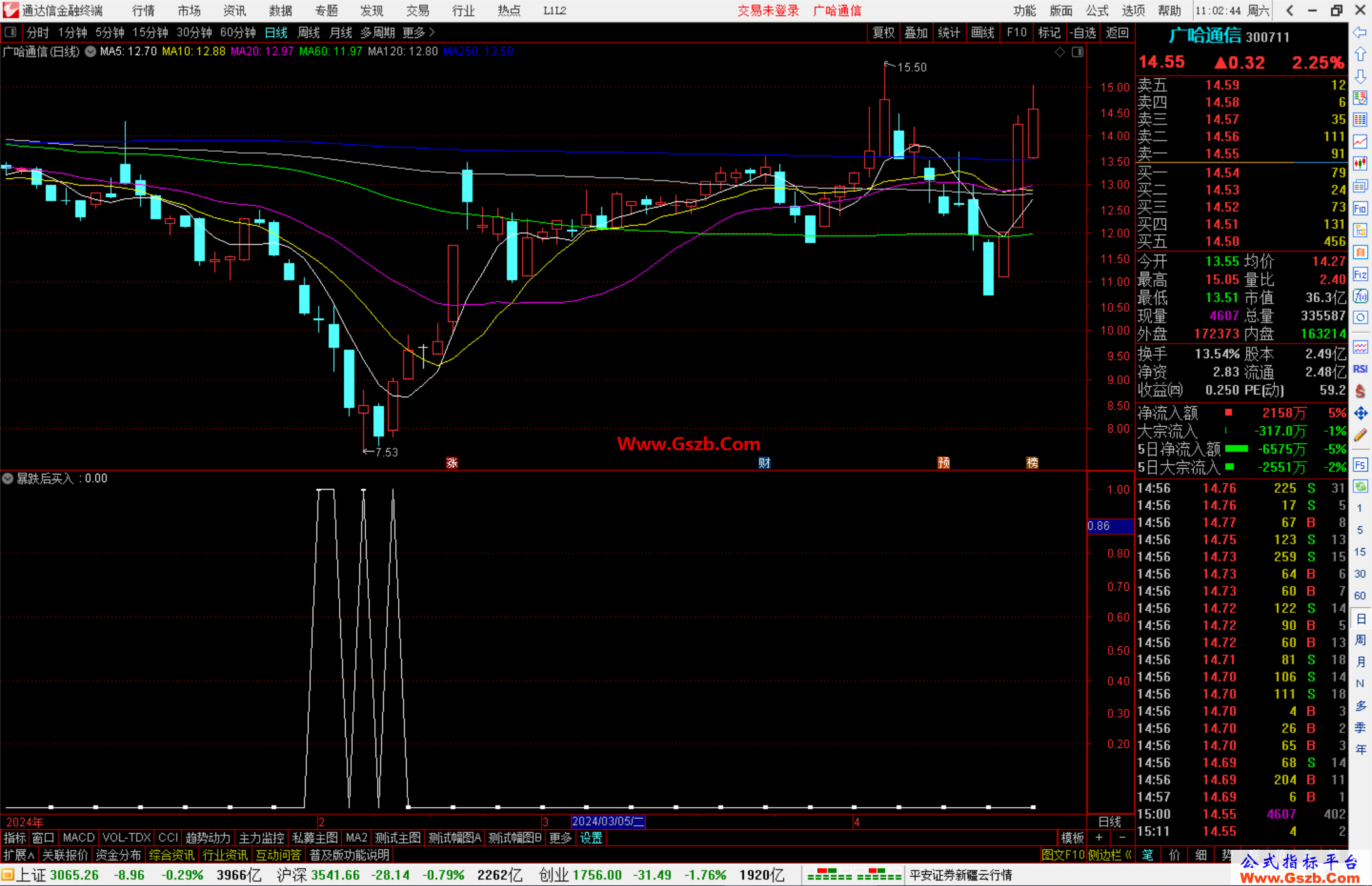Open the colored quote table icon
This screenshot has height=886, width=1372.
(x=1360, y=119)
